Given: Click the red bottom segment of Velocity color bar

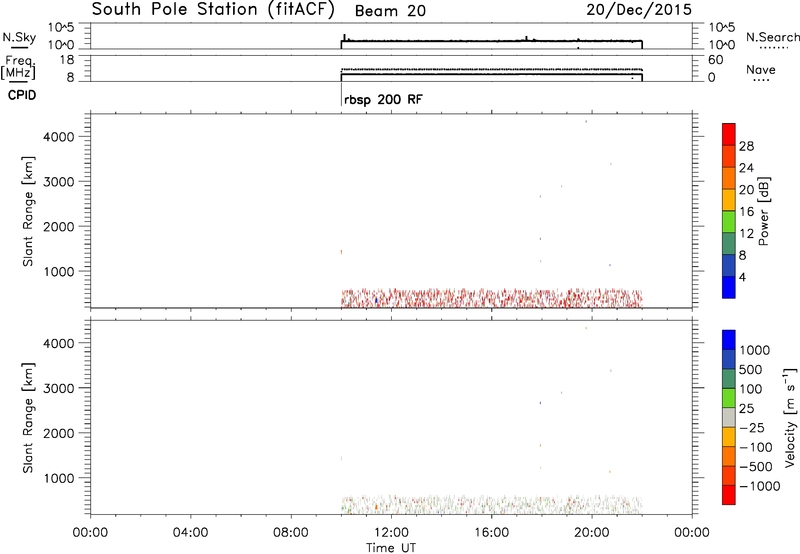Looking at the screenshot, I should [729, 495].
